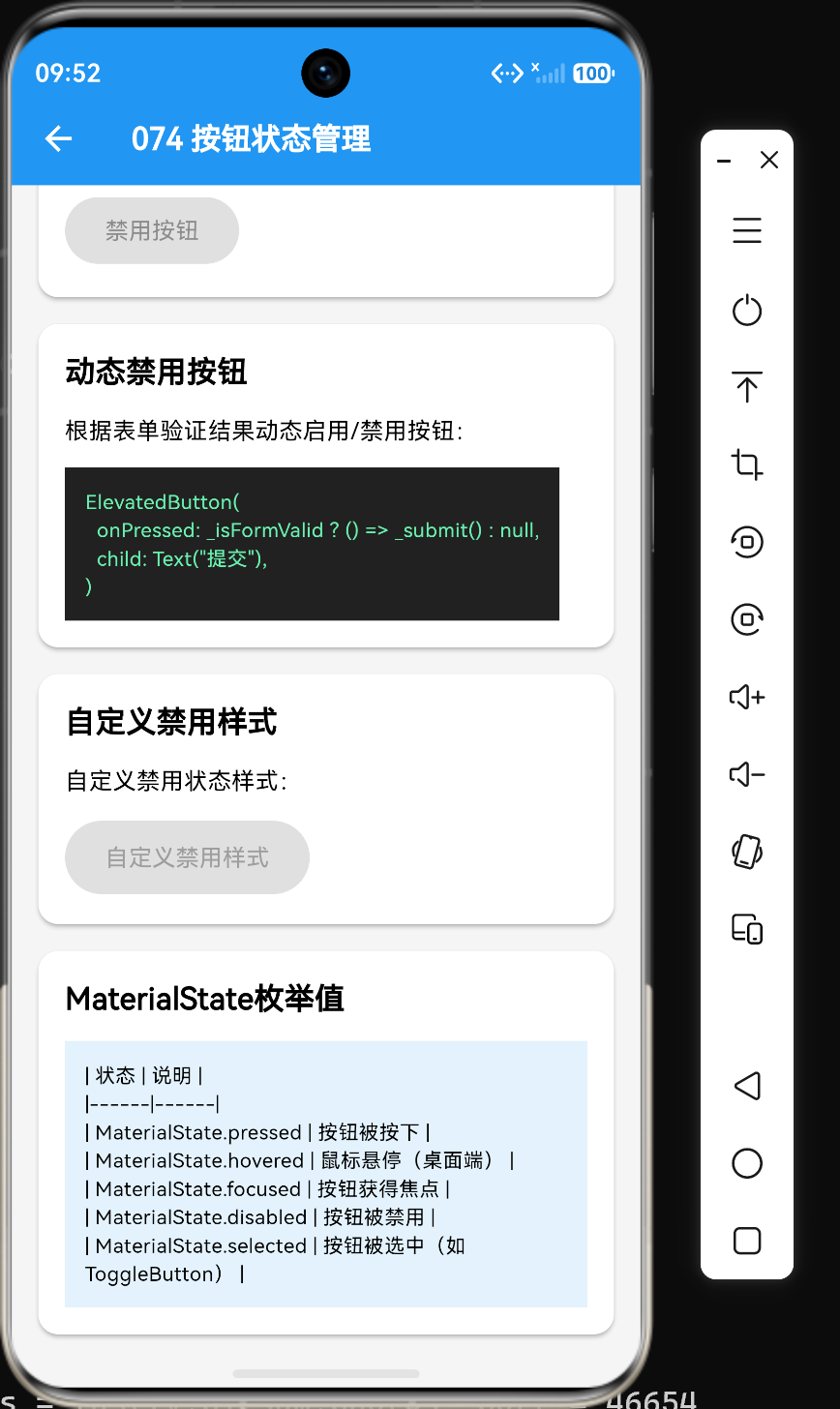Click the emulator power button icon
The height and width of the screenshot is (1409, 840).
coord(747,311)
